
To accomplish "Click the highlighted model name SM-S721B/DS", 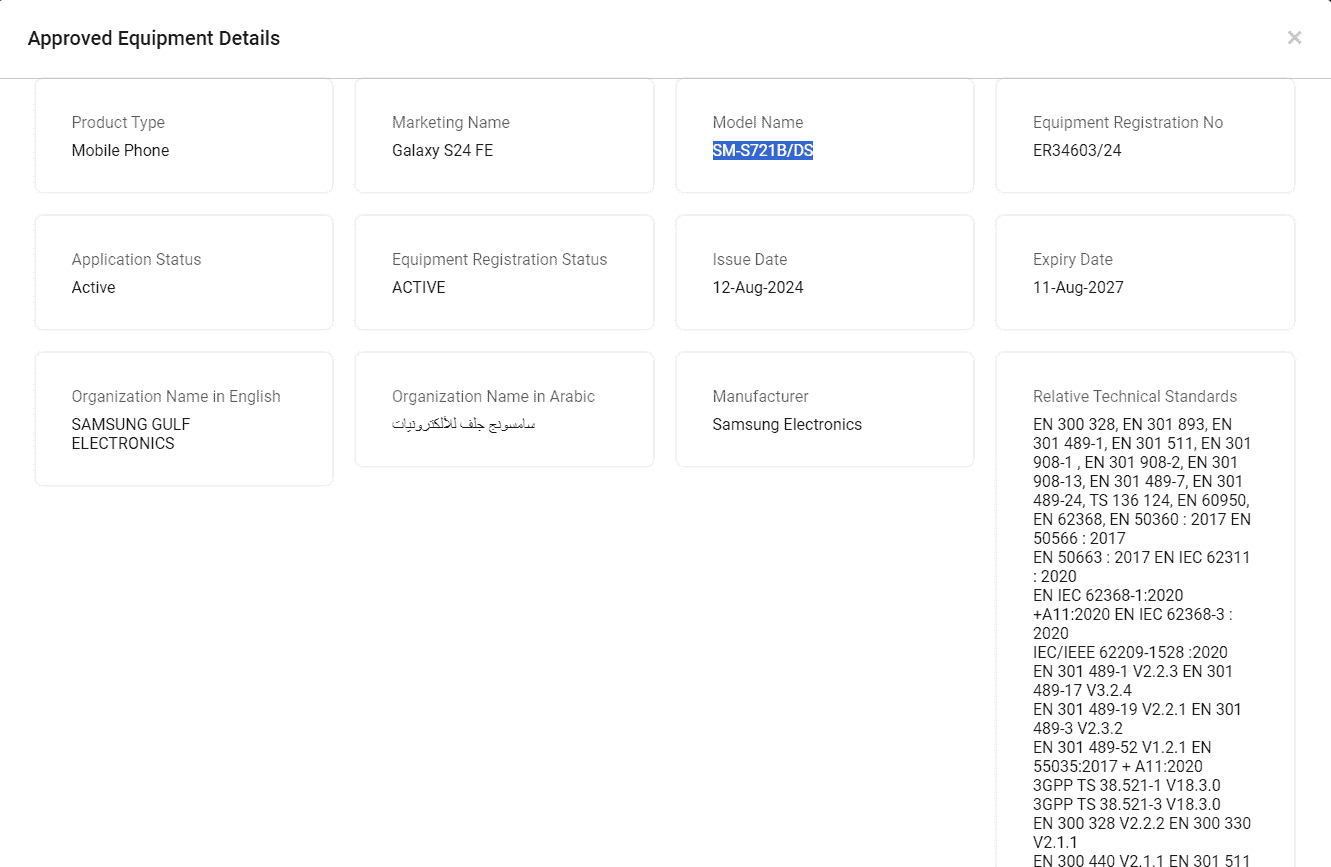I will (762, 151).
